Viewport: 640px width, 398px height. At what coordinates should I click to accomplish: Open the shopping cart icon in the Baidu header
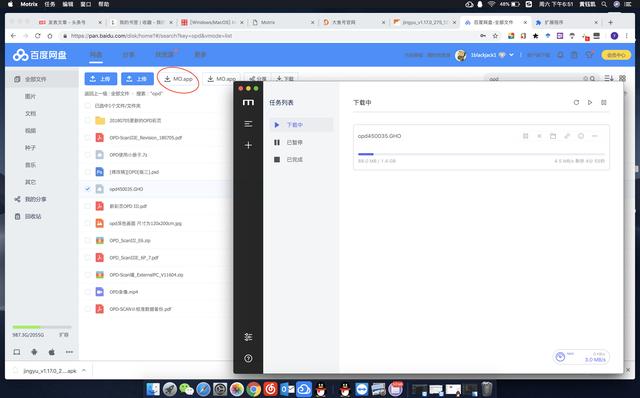tap(589, 55)
